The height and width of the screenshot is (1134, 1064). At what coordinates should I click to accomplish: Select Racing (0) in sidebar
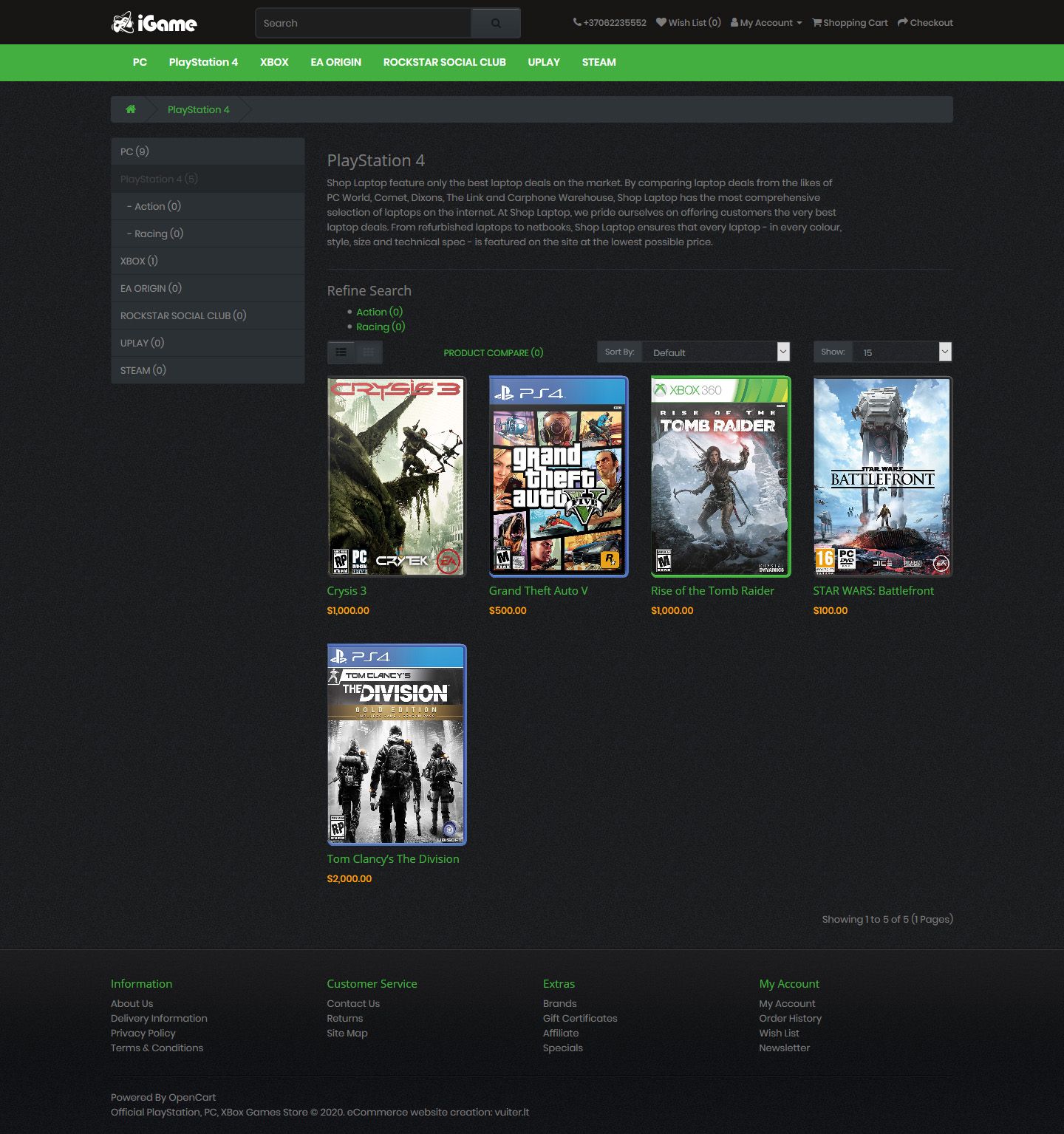[208, 233]
